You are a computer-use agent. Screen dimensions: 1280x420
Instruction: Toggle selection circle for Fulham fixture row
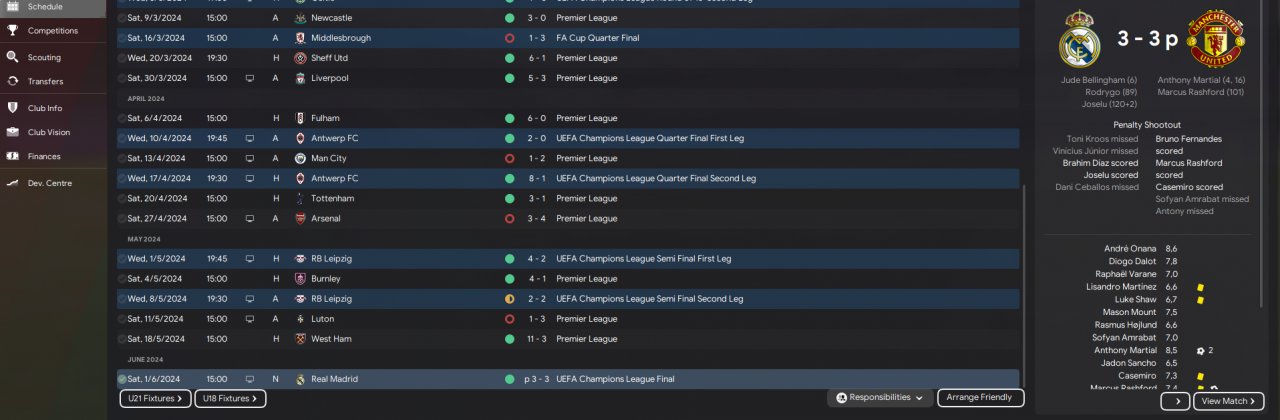point(122,118)
